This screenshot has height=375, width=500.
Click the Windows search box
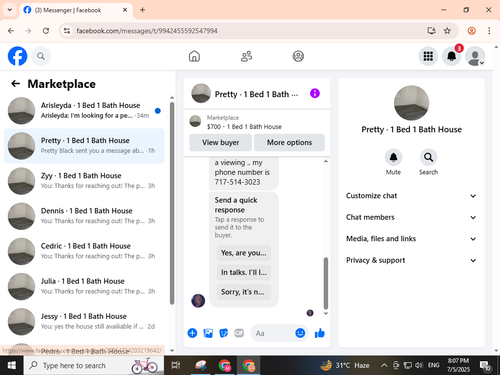[94, 365]
